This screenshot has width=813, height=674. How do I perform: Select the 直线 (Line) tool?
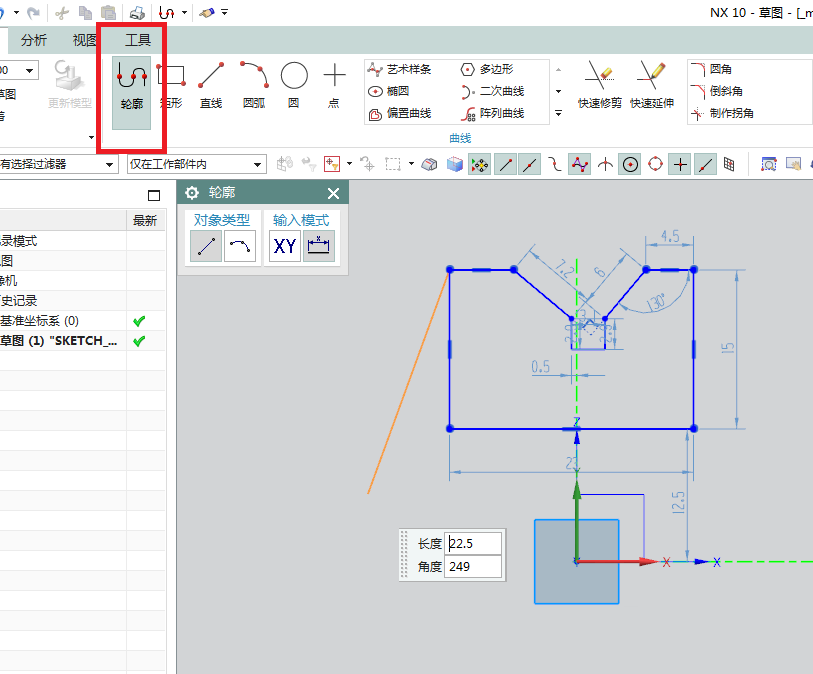point(211,85)
